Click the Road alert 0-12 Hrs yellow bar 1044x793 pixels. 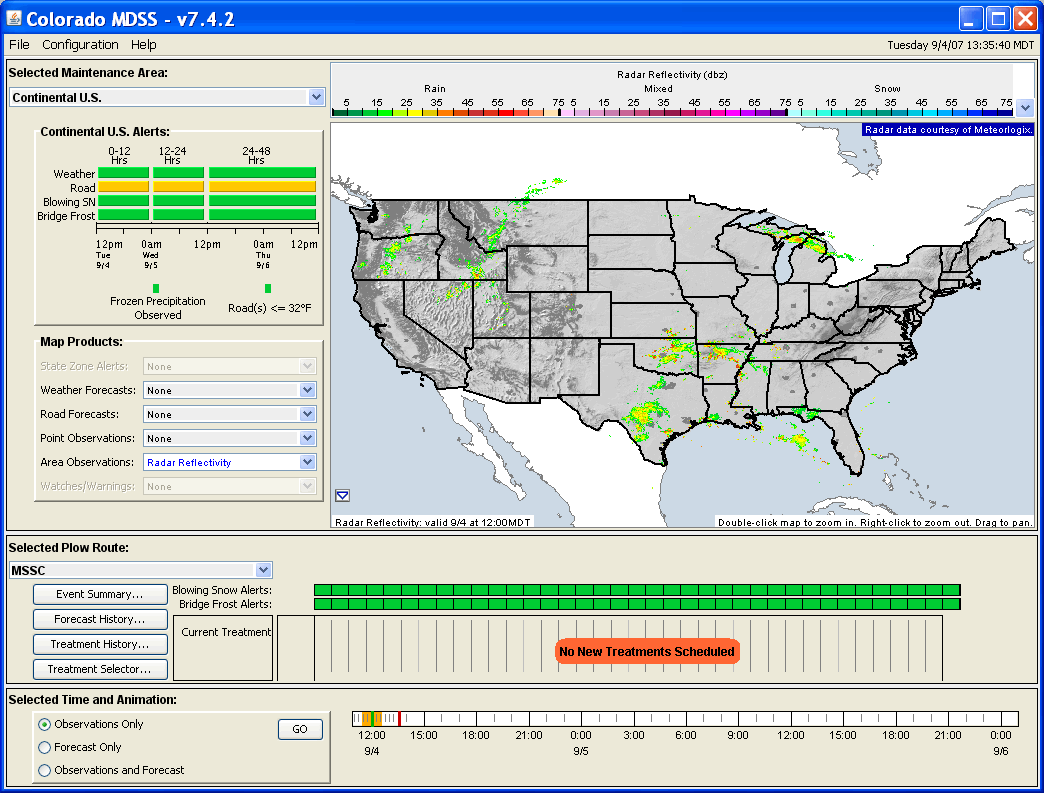(123, 187)
